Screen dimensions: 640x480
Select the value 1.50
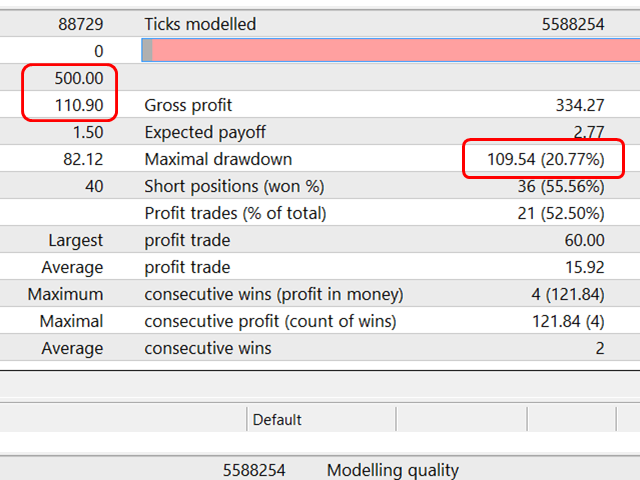click(x=88, y=132)
